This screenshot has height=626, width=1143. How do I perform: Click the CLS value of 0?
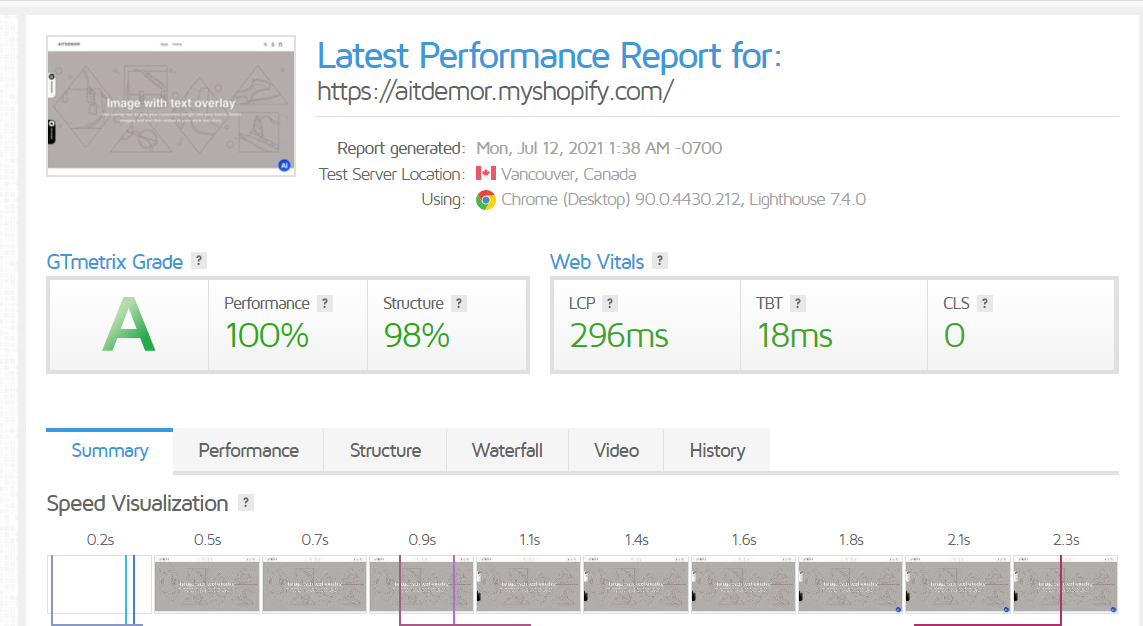coord(954,336)
